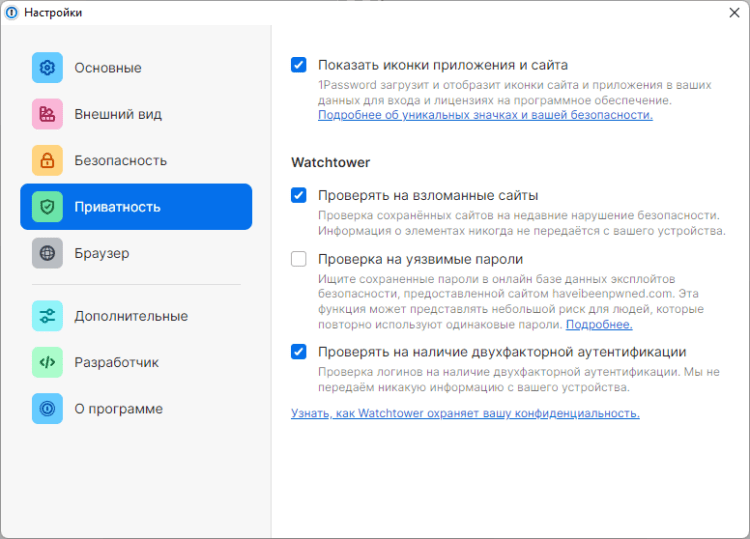Click the Приватность shield icon

point(47,207)
